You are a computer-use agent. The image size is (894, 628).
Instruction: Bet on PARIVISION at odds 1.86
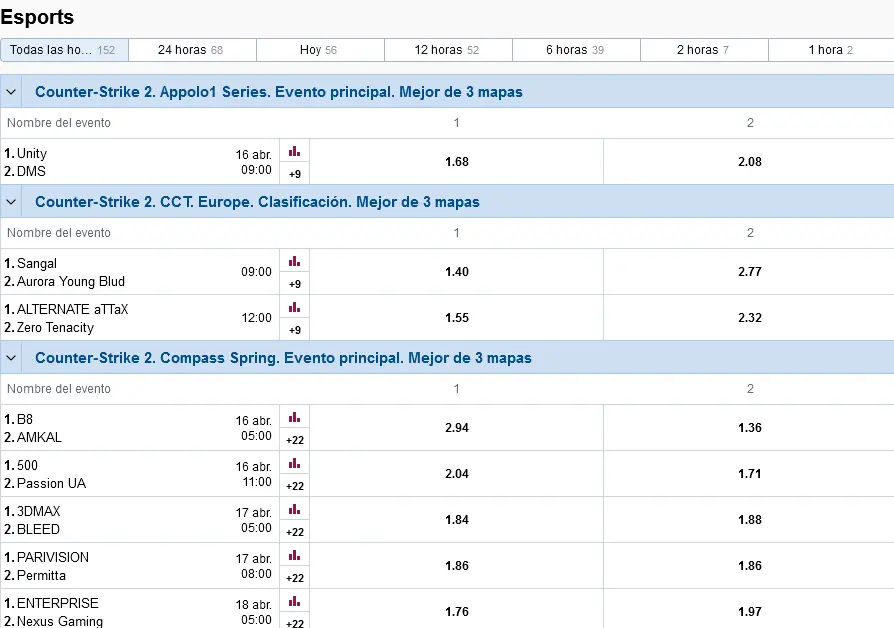click(x=457, y=566)
